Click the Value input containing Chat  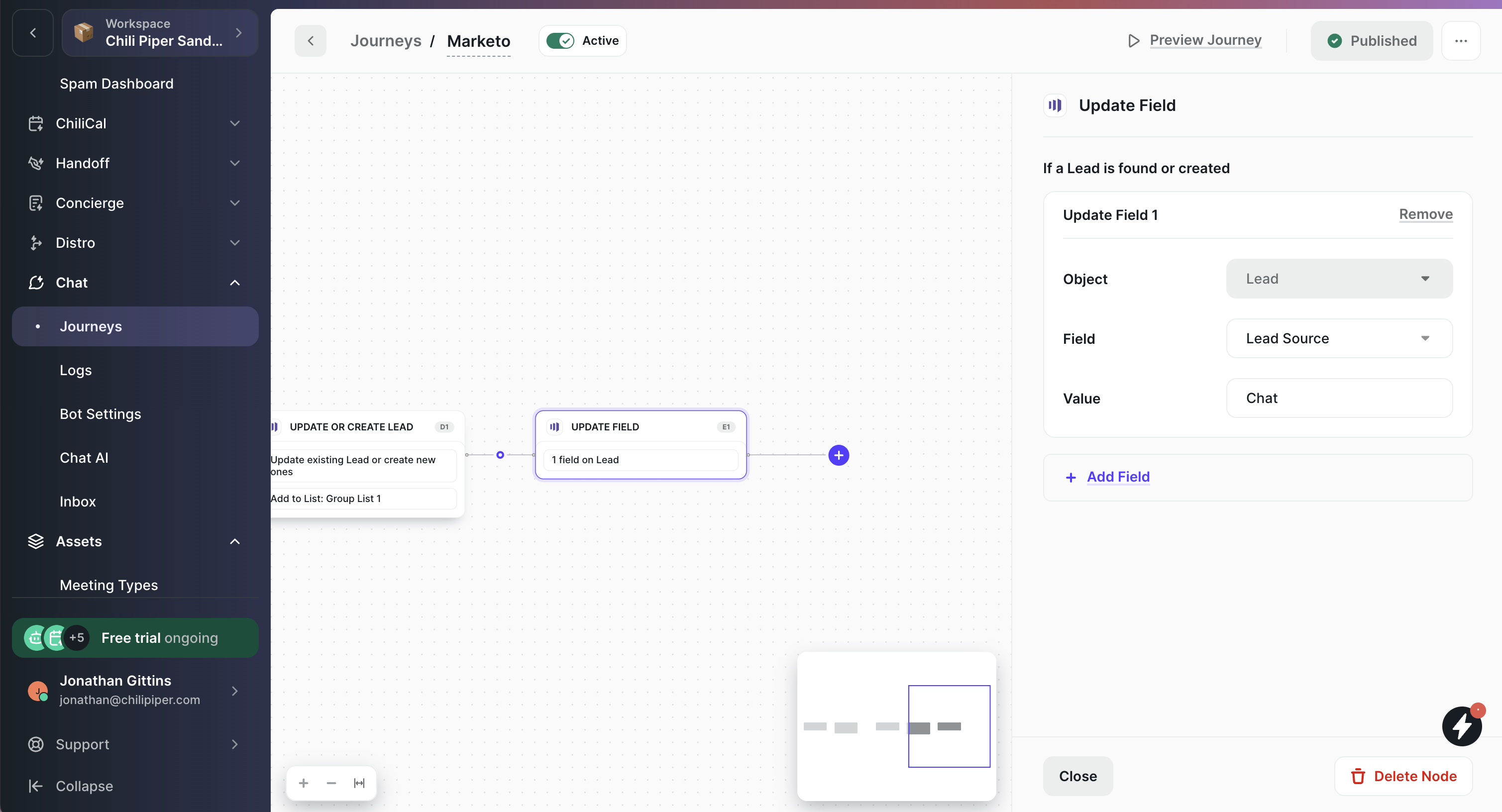(1339, 398)
